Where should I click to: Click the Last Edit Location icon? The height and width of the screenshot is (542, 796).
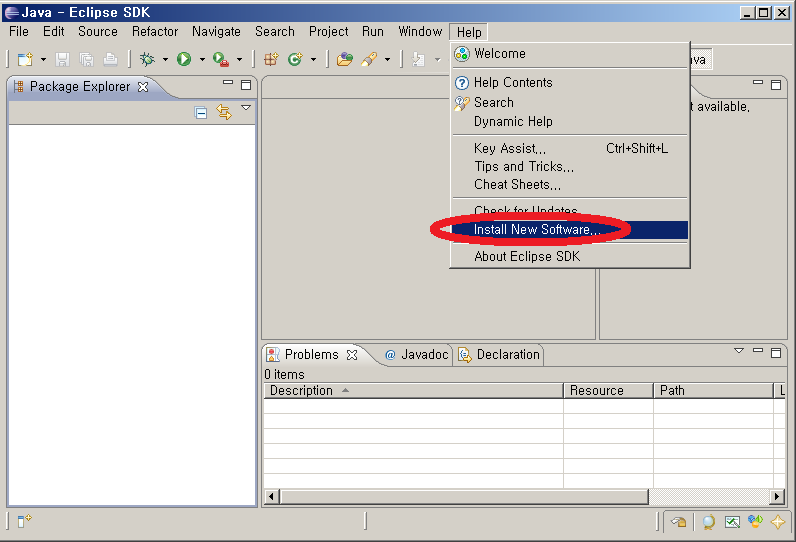click(418, 59)
